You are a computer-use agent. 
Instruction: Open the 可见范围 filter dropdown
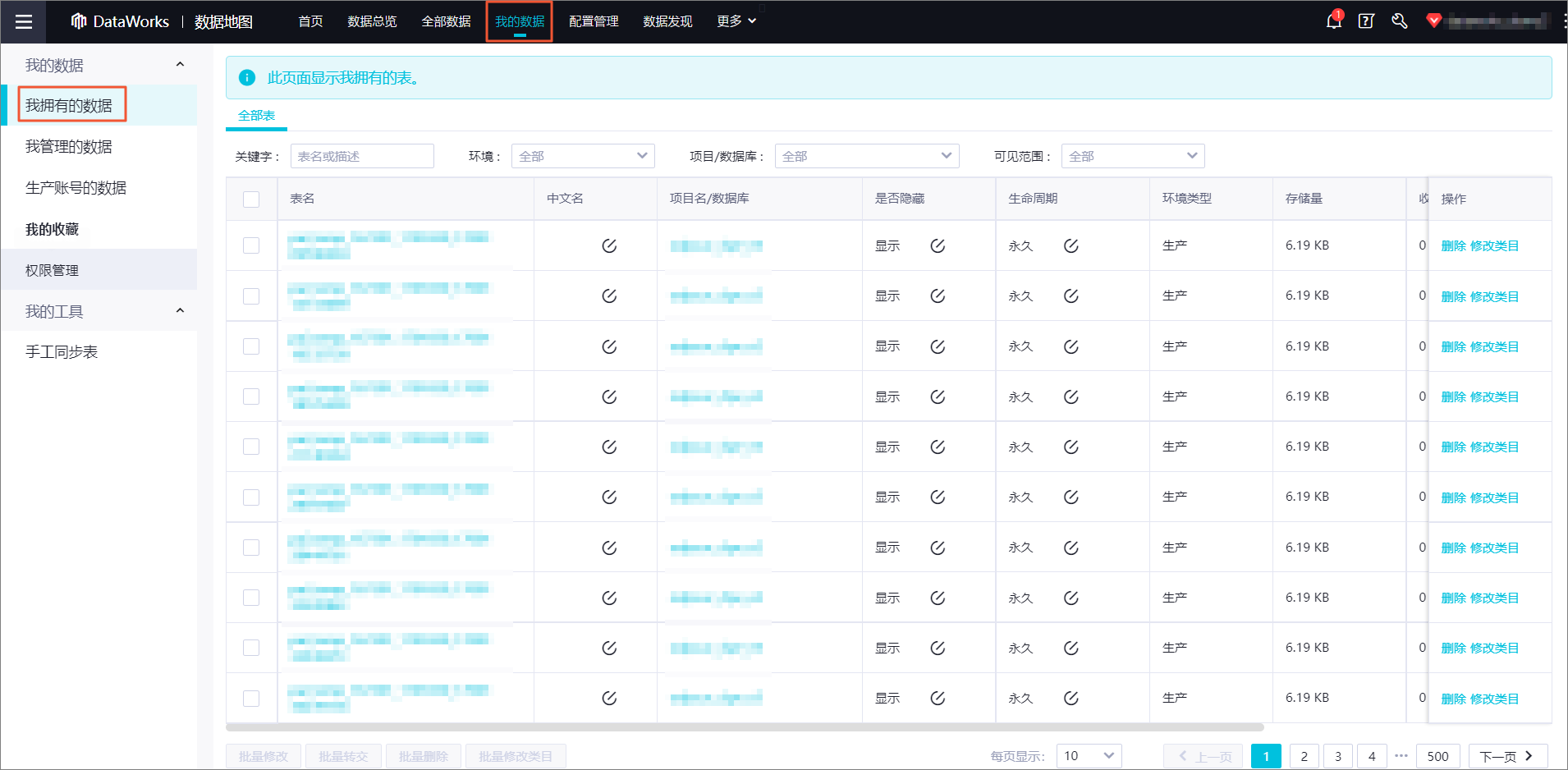(1133, 156)
